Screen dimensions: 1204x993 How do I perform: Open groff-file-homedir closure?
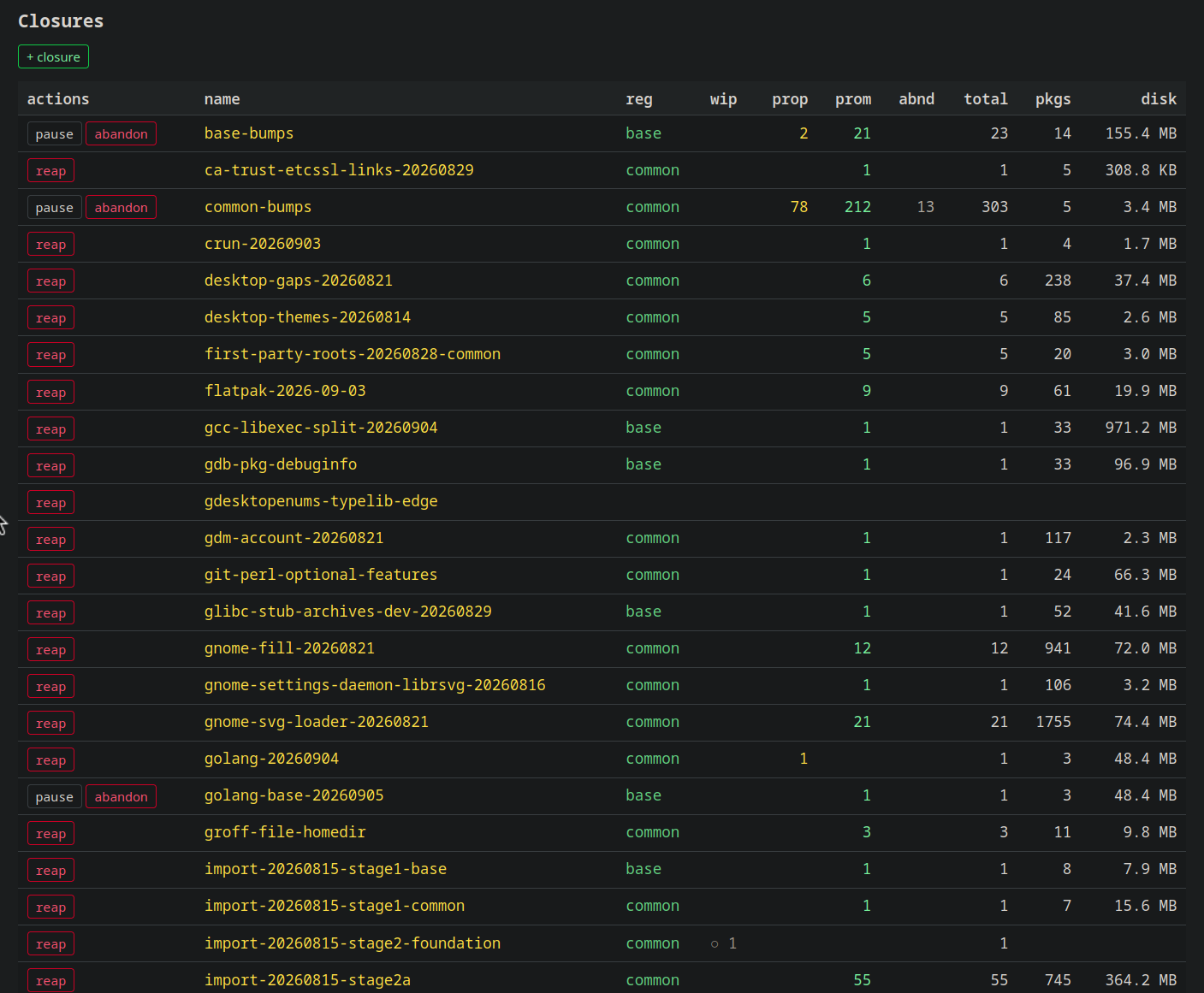tap(285, 832)
